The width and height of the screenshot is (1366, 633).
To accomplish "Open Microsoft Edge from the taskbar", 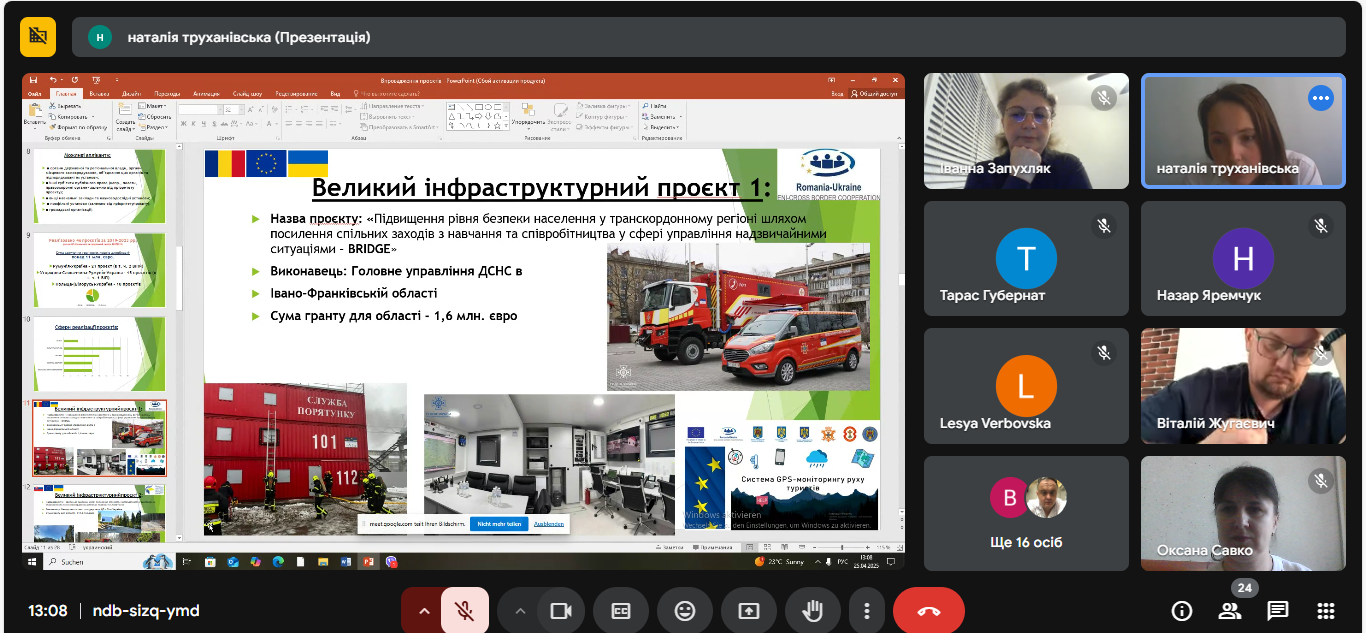I will 279,562.
